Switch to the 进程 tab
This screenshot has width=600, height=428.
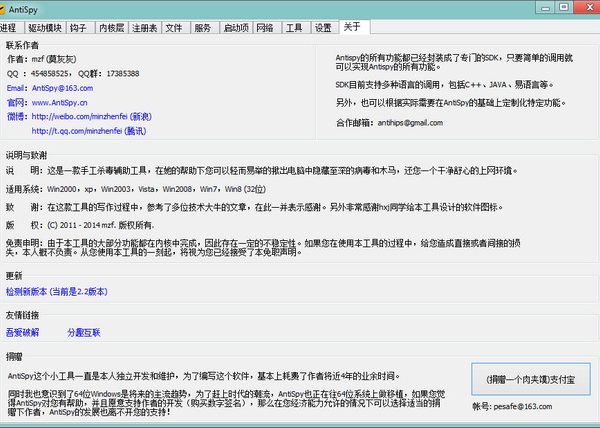pos(9,27)
